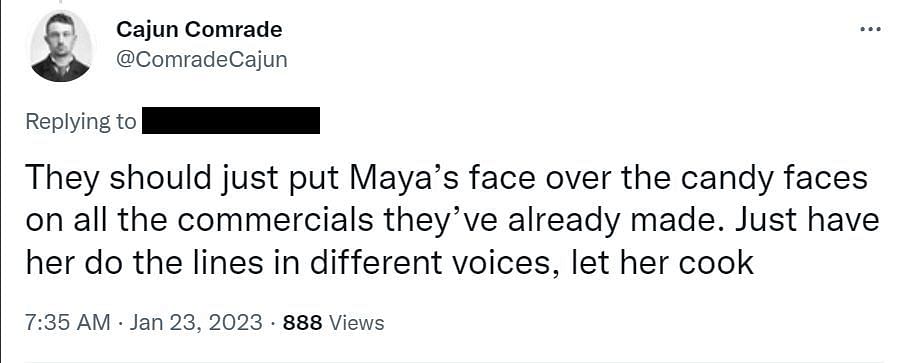This screenshot has height=363, width=908.
Task: Open the 888 Views analytics count
Action: point(333,322)
